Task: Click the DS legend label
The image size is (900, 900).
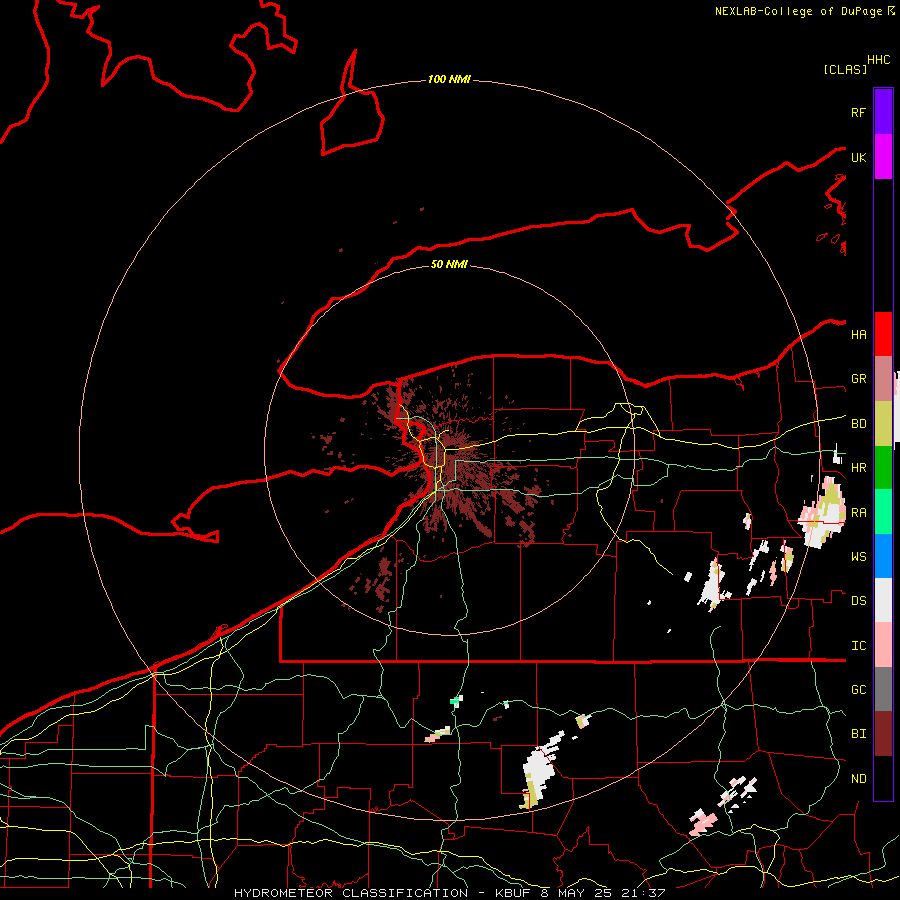Action: [858, 601]
